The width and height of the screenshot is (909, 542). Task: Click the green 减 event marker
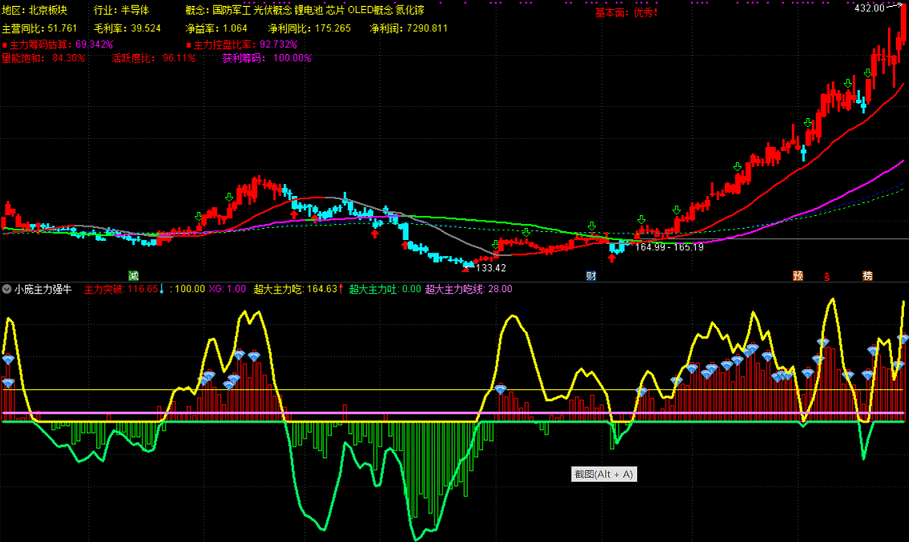point(132,275)
